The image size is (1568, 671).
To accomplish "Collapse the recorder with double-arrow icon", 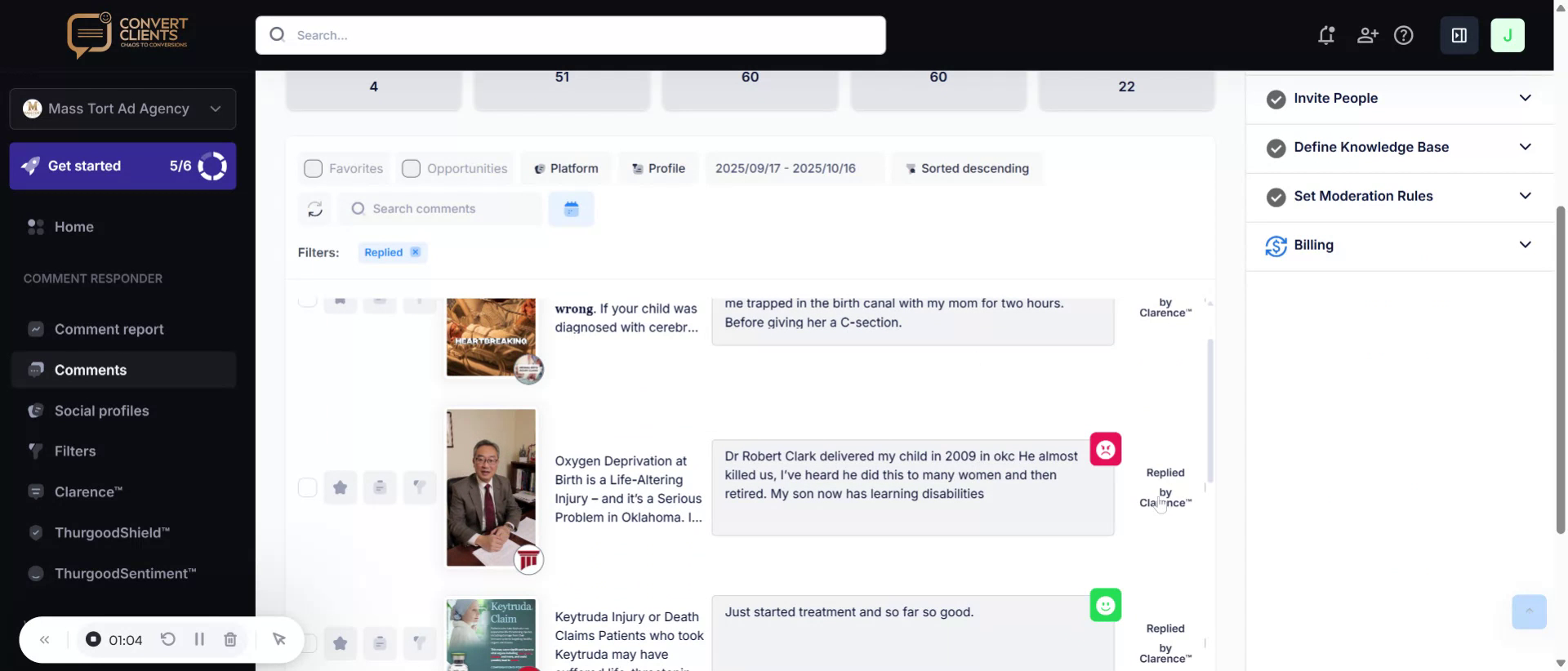I will click(45, 640).
